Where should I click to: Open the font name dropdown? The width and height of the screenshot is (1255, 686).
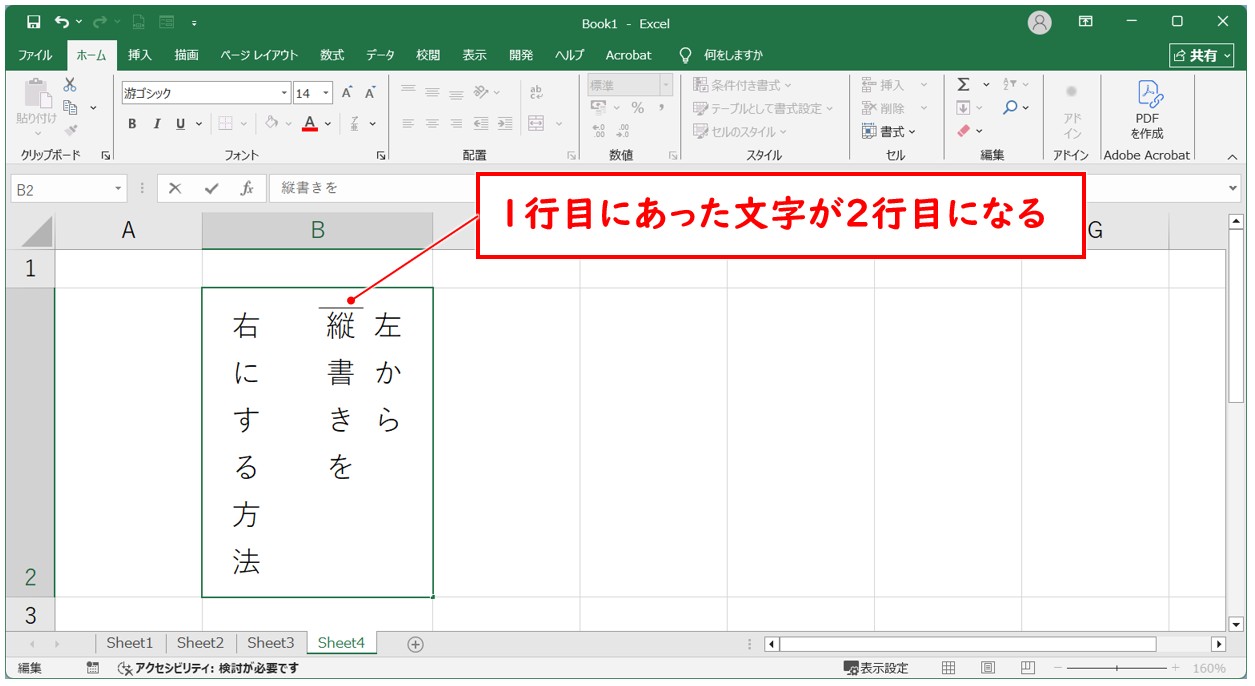pyautogui.click(x=284, y=93)
